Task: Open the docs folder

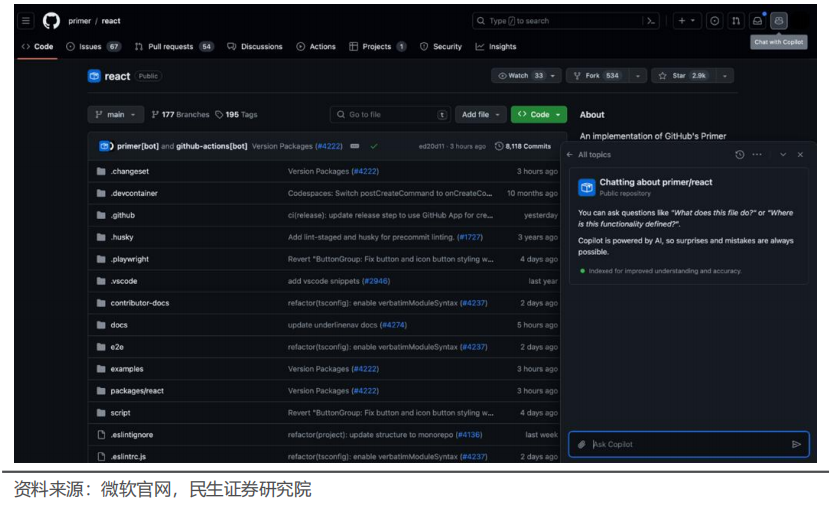Action: pos(119,325)
